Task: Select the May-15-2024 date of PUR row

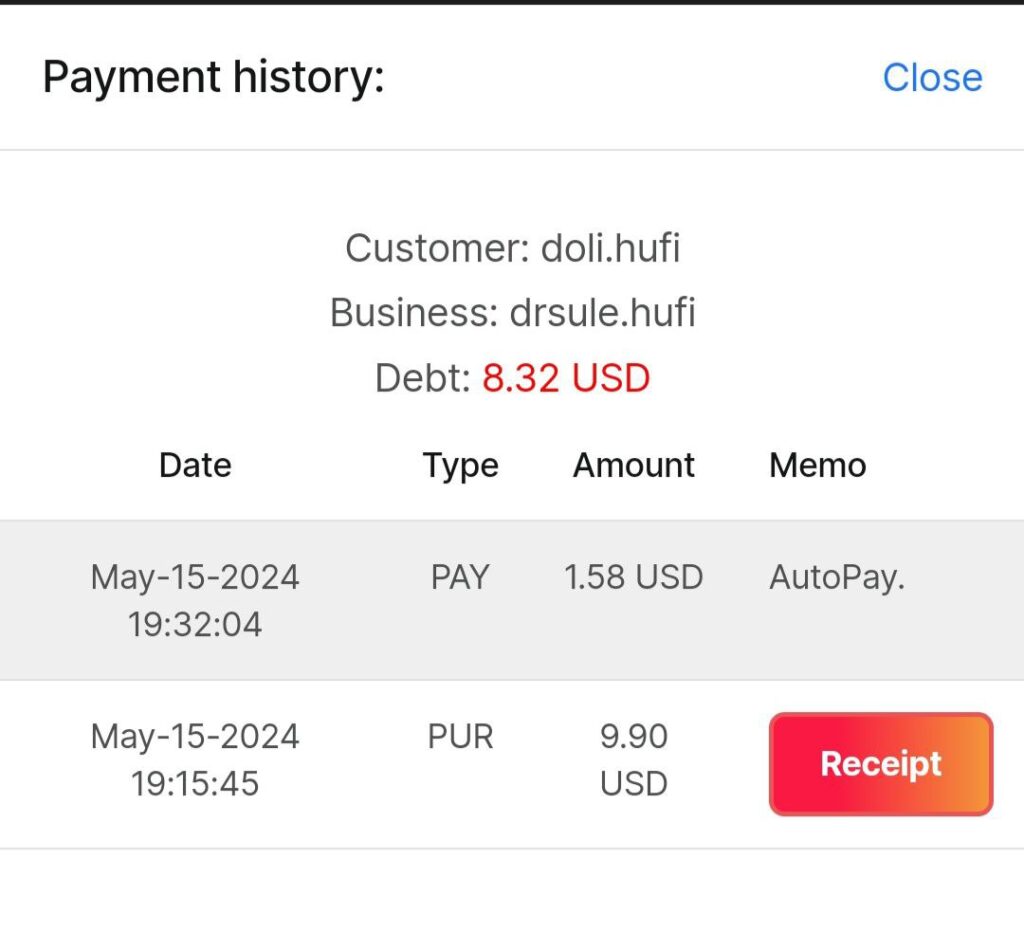Action: pos(195,737)
